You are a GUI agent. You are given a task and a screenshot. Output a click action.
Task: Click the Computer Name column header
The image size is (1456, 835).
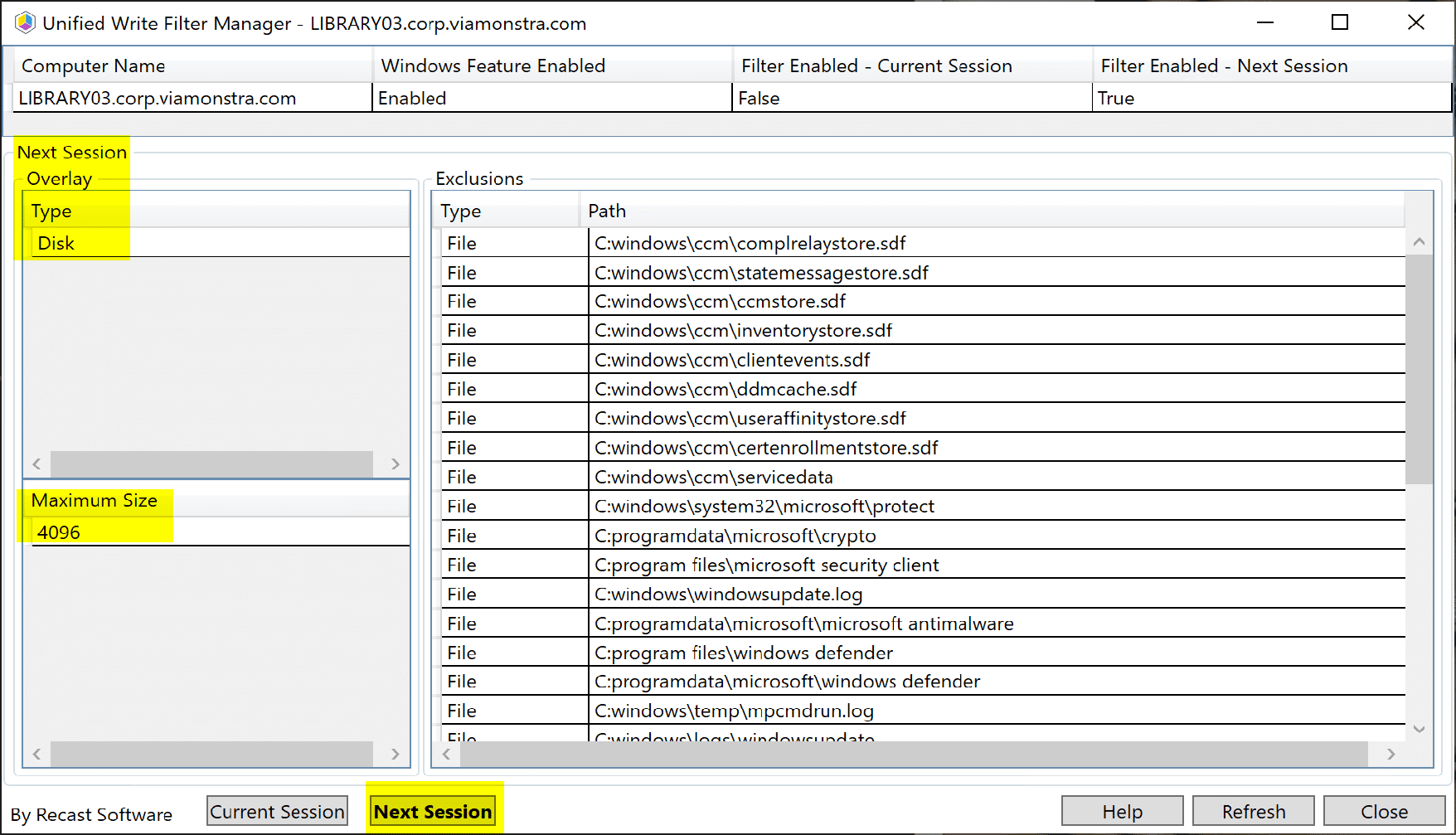click(93, 66)
